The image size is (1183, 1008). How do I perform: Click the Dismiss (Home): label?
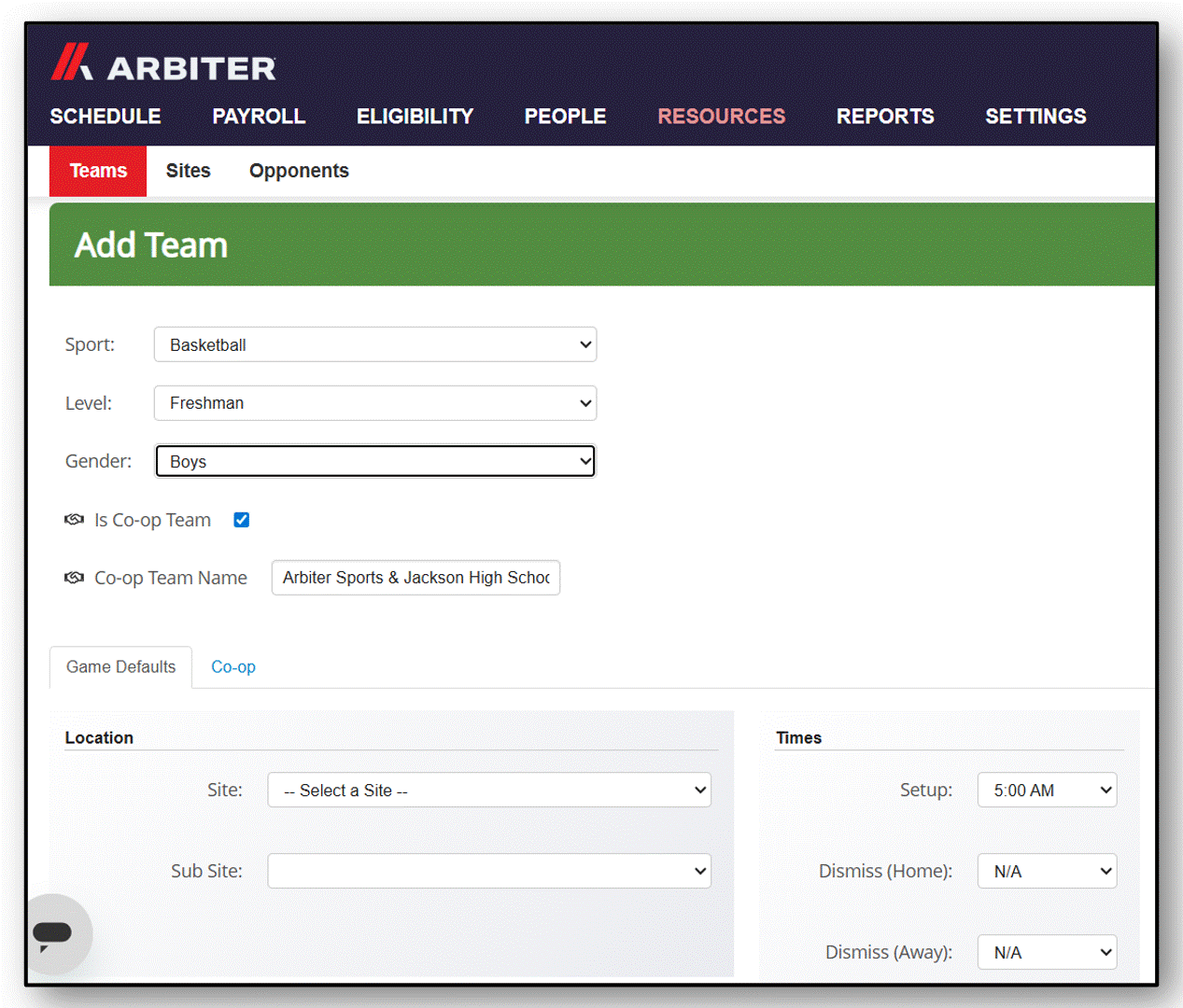tap(885, 871)
